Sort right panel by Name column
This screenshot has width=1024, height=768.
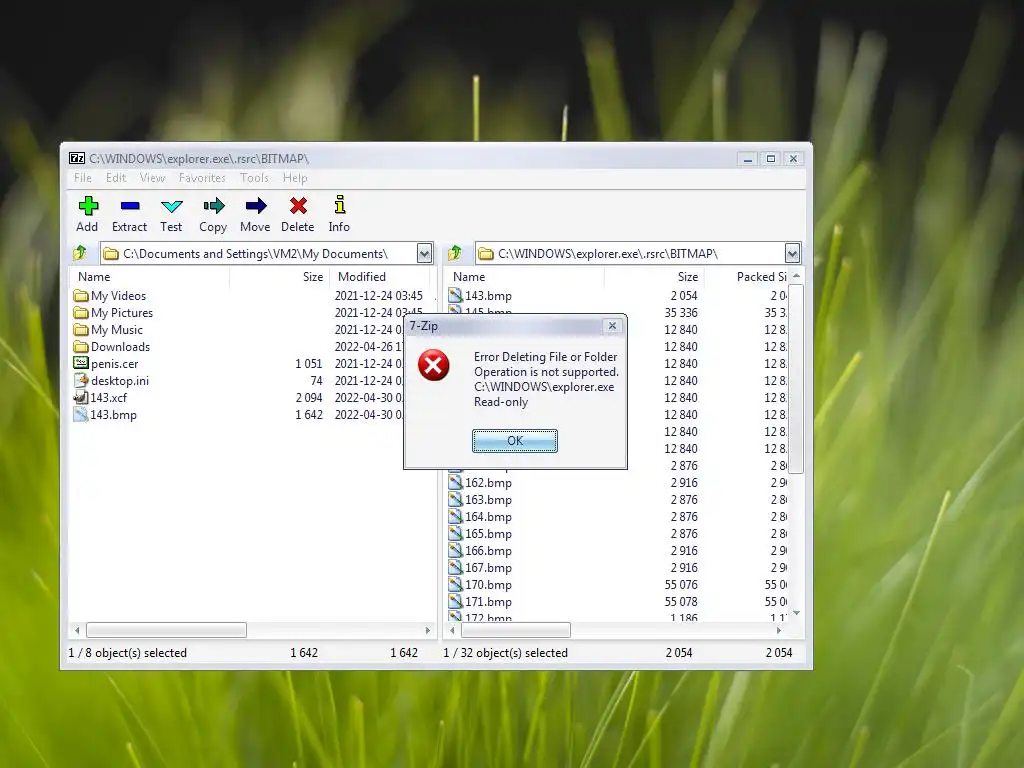point(524,277)
